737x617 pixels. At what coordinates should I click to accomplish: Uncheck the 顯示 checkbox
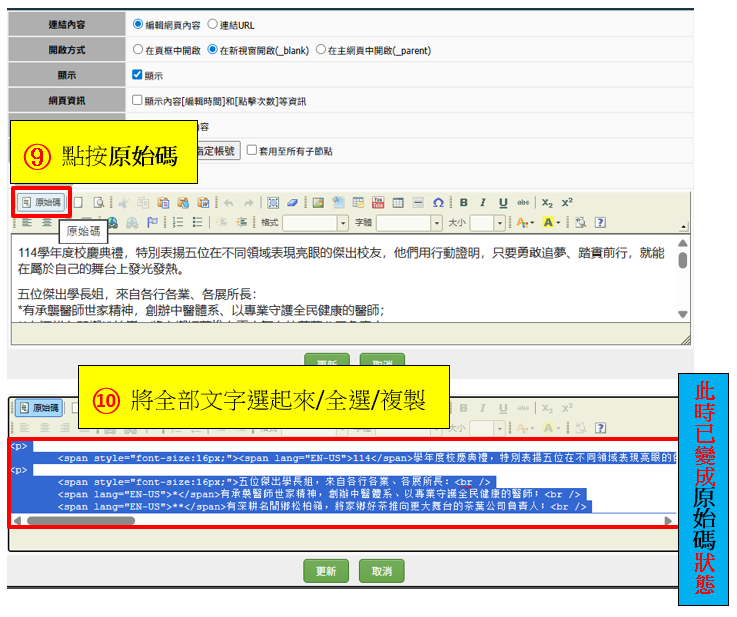pyautogui.click(x=138, y=75)
